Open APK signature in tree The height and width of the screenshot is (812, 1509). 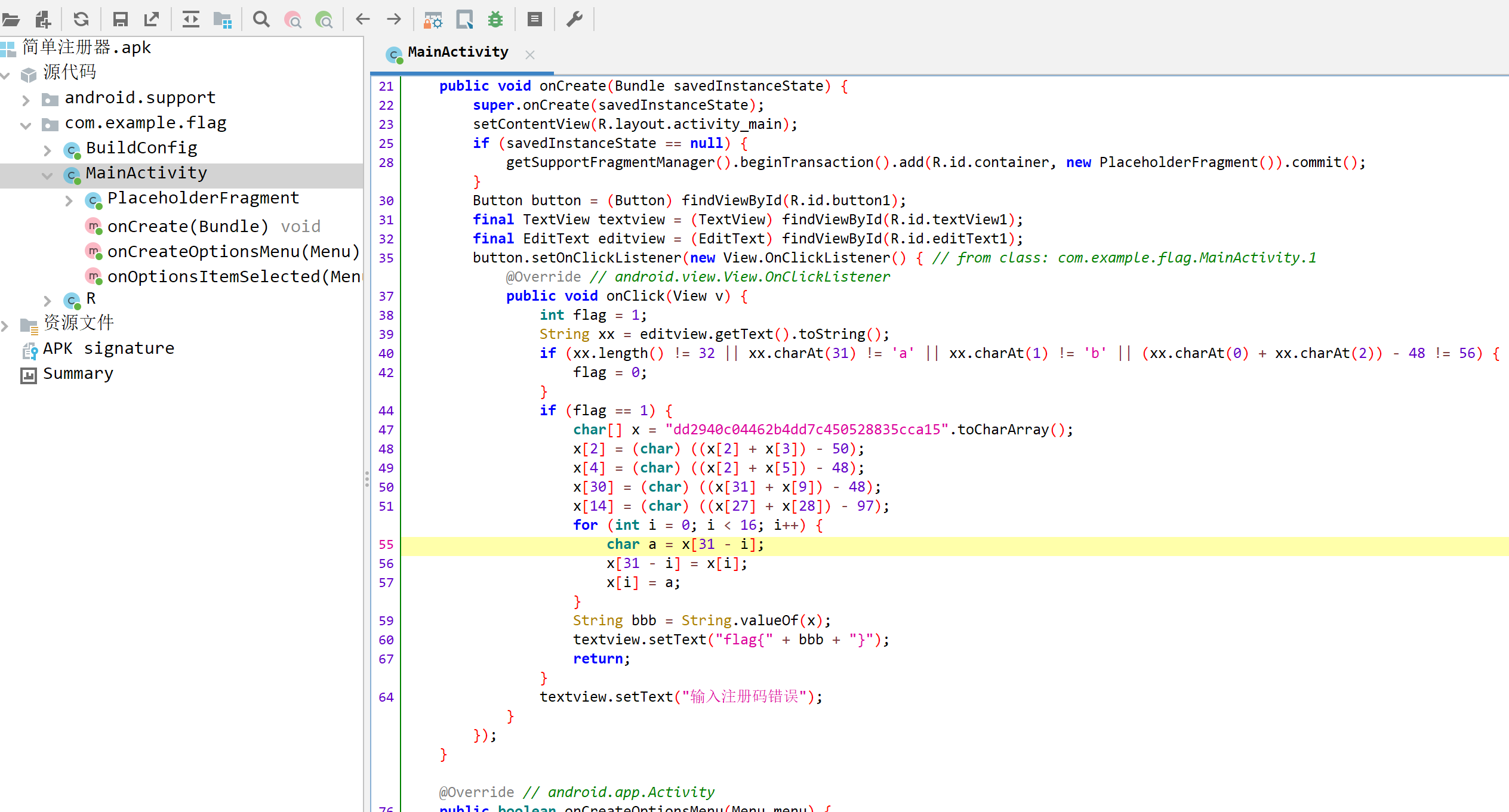[108, 348]
